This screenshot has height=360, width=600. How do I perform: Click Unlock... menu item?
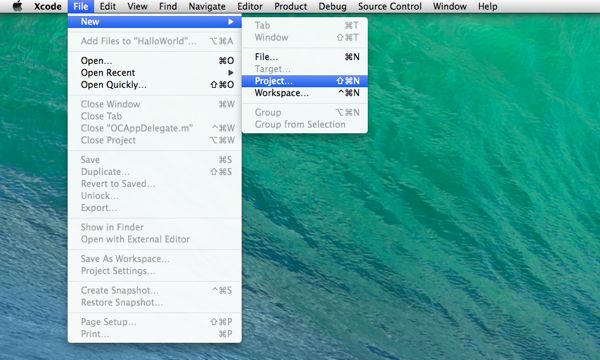155,196
